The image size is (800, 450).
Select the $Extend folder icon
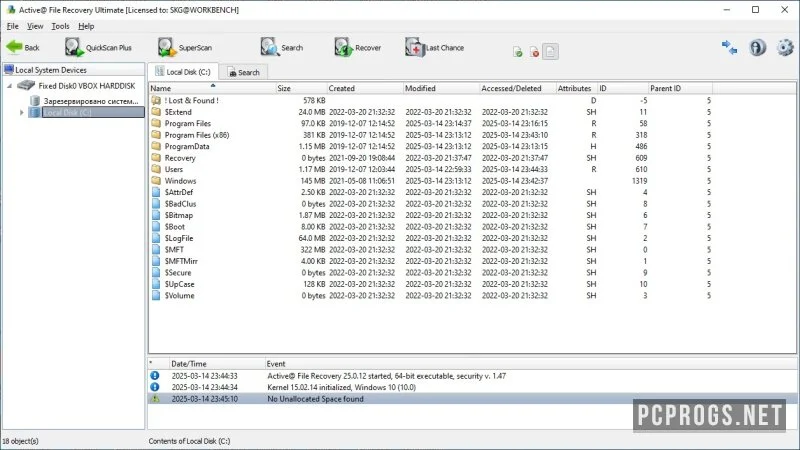coord(156,112)
